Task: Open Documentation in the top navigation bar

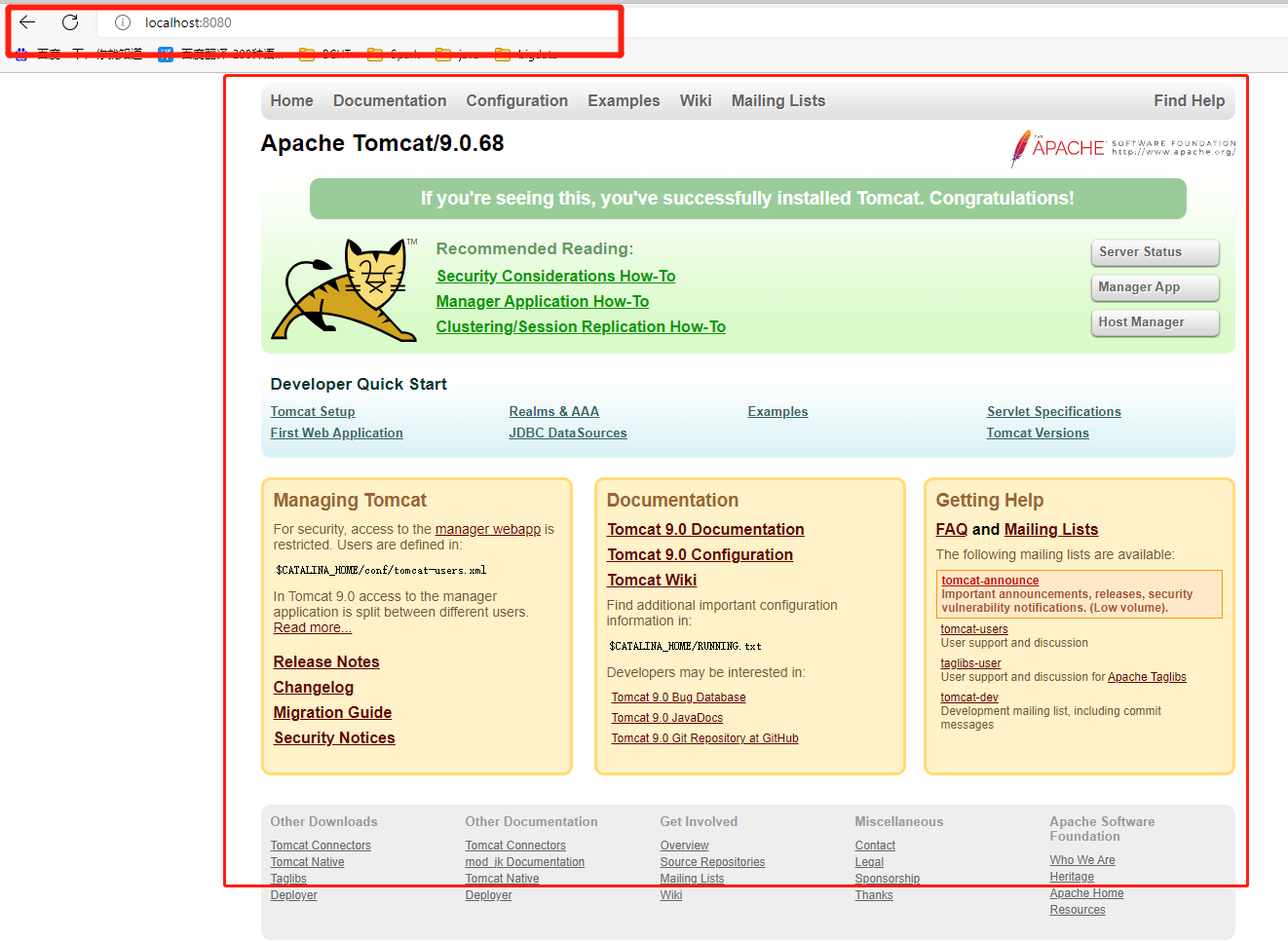Action: pos(390,100)
